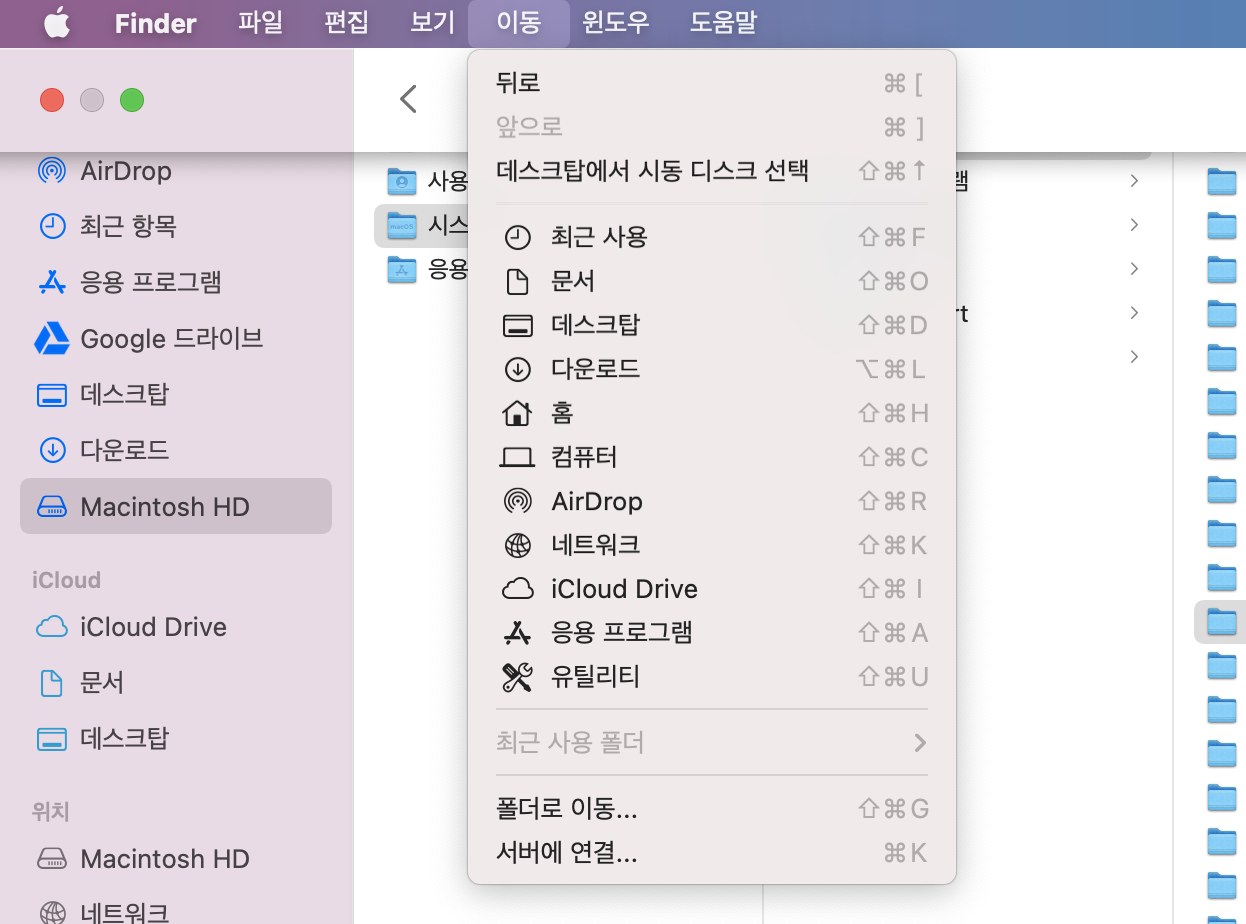Click the 응용 프로그램 icon in 이동 menu
Viewport: 1246px width, 924px height.
517,633
